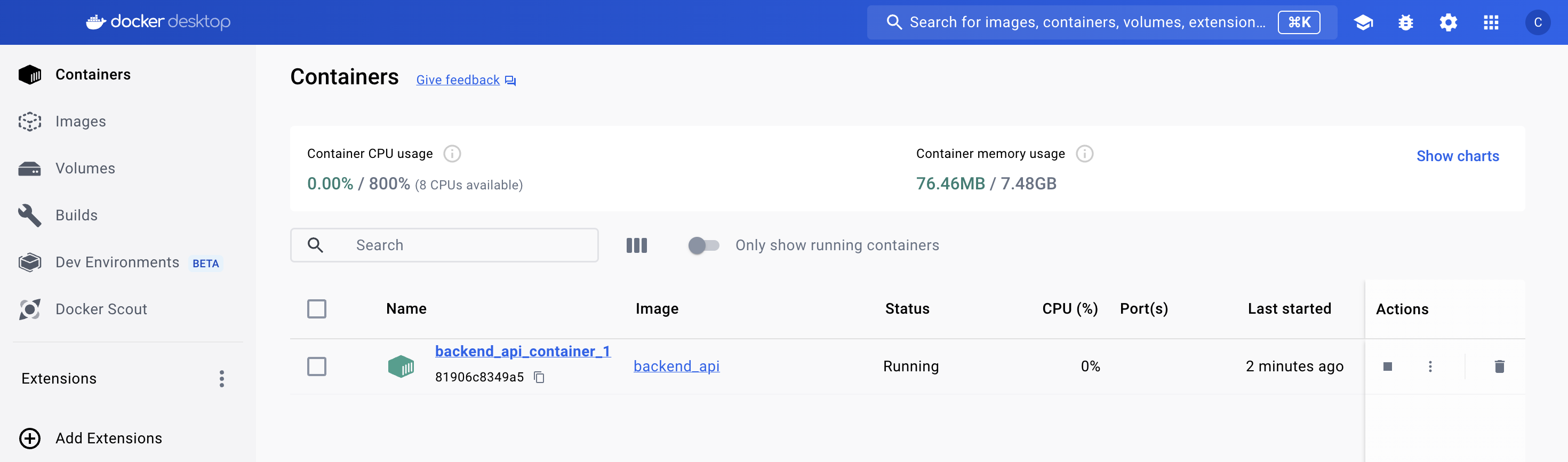Click Give feedback link
This screenshot has width=1568, height=462.
coord(458,81)
